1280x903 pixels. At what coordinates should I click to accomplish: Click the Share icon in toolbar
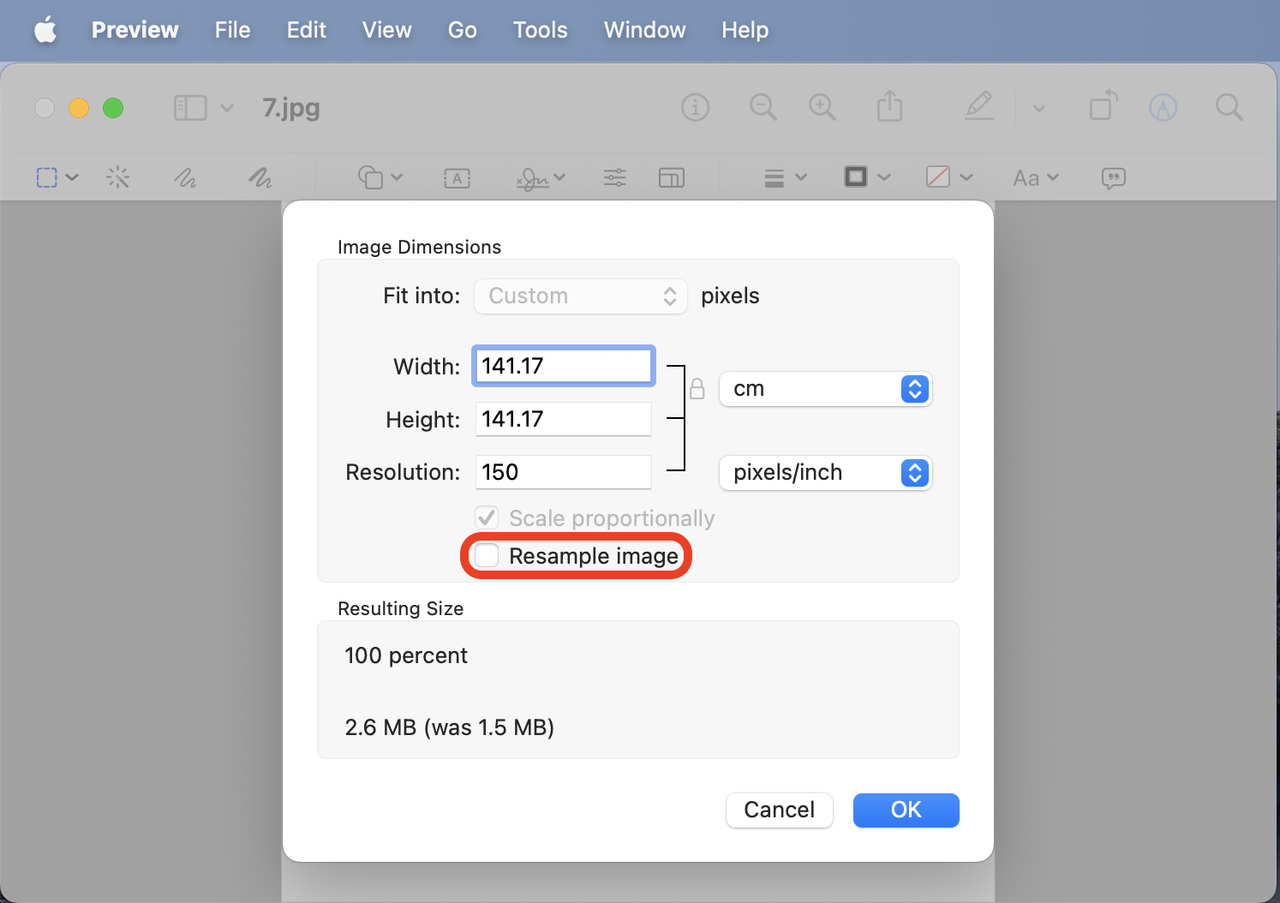click(890, 107)
